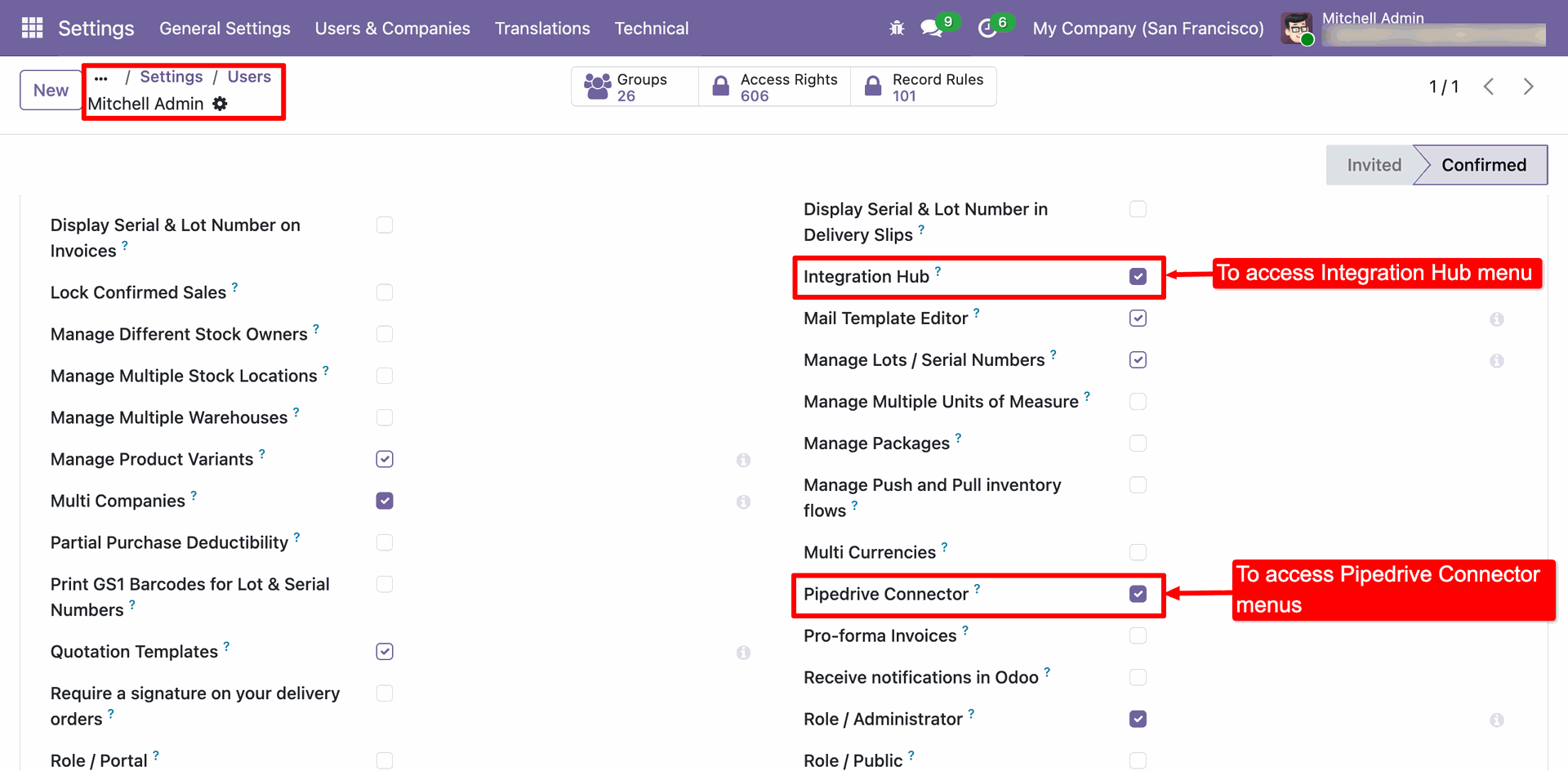
Task: Open the General Settings menu
Action: point(225,29)
